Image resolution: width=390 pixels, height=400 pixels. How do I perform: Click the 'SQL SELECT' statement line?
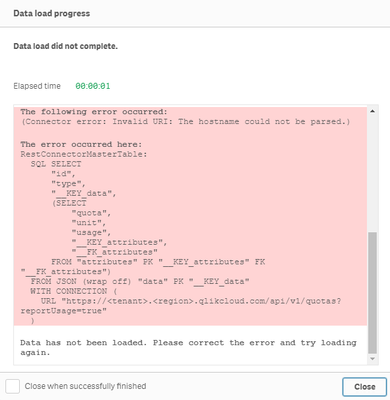click(x=56, y=164)
